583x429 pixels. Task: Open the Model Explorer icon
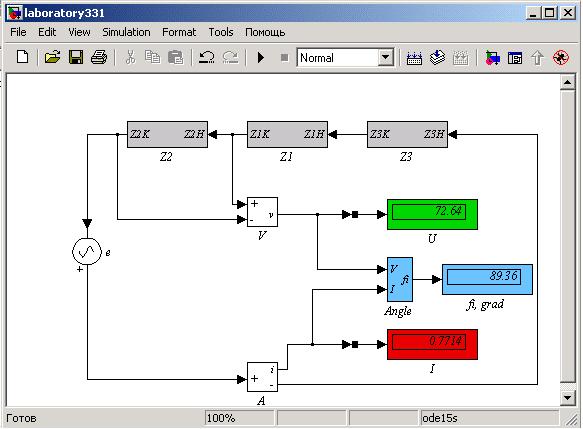(x=515, y=58)
